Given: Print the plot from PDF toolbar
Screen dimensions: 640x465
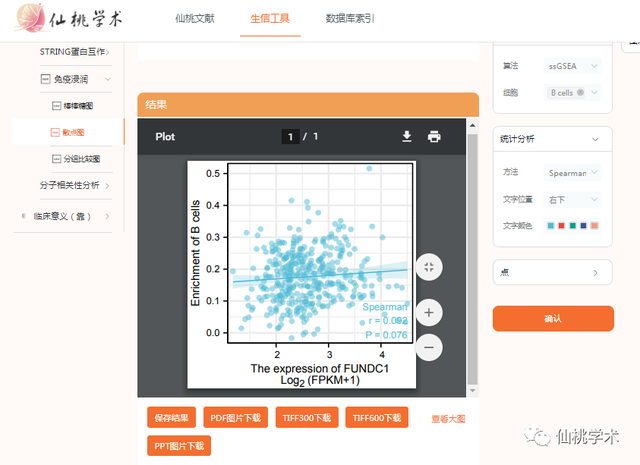Looking at the screenshot, I should pyautogui.click(x=434, y=136).
